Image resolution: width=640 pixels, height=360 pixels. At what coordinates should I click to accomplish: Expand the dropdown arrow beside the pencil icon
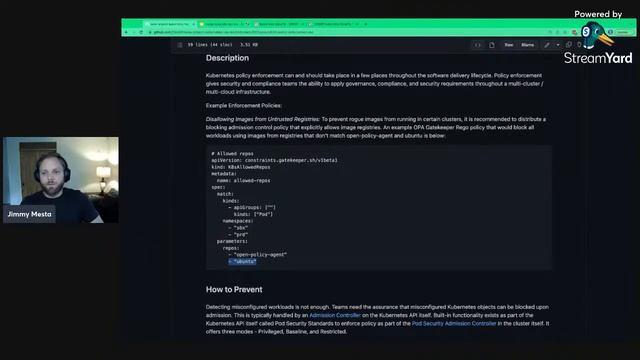(558, 45)
